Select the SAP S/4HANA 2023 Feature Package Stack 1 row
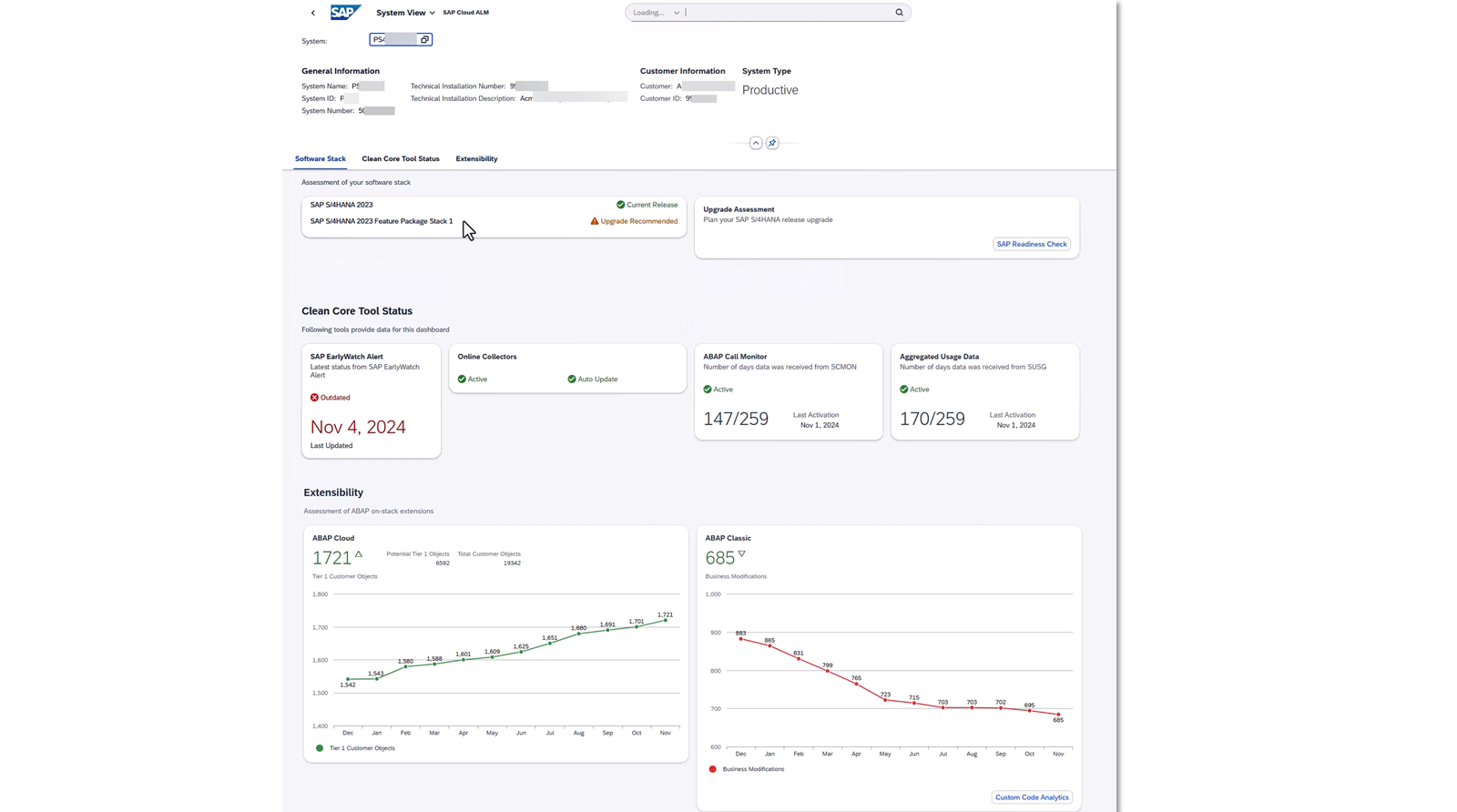The width and height of the screenshot is (1457, 812). pos(494,221)
